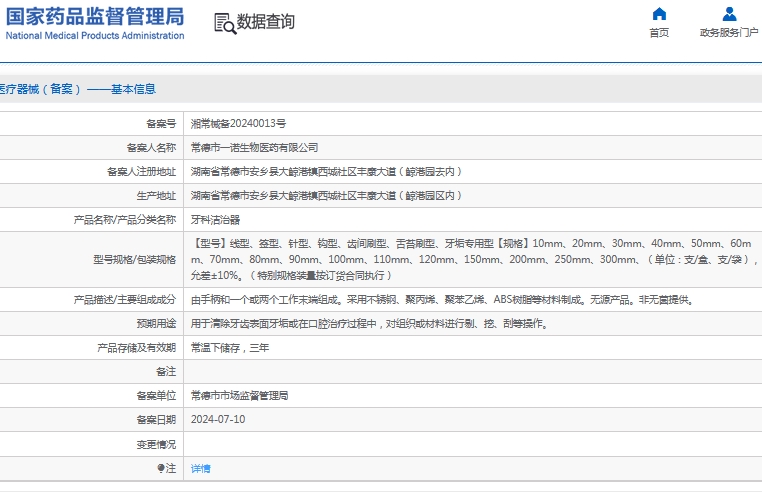Screen dimensions: 762x492
Task: Click the filing date 2024-07-10
Action: (218, 420)
